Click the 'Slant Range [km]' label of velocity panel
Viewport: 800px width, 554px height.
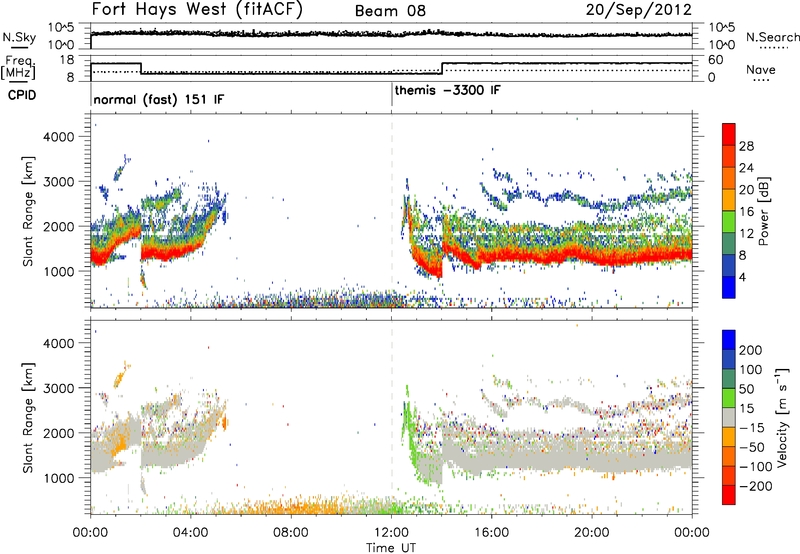point(28,418)
